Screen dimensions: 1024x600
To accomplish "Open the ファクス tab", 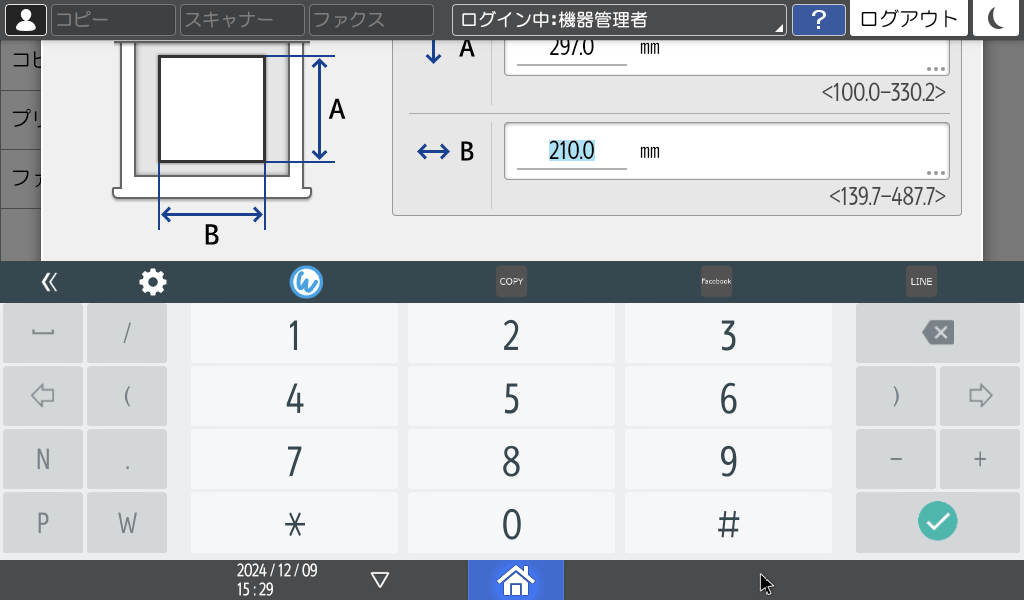I will 371,19.
